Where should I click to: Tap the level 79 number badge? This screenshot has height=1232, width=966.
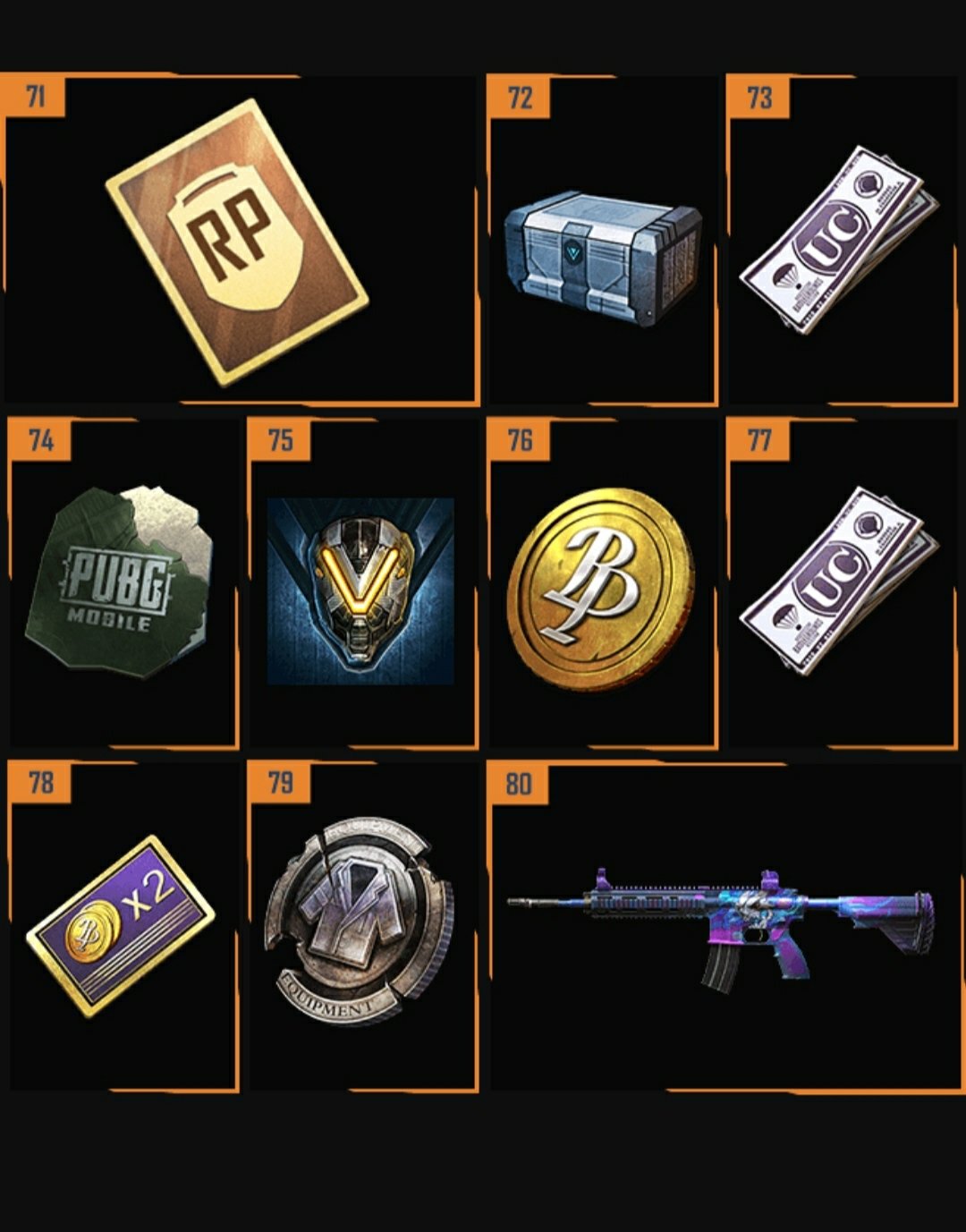(280, 783)
